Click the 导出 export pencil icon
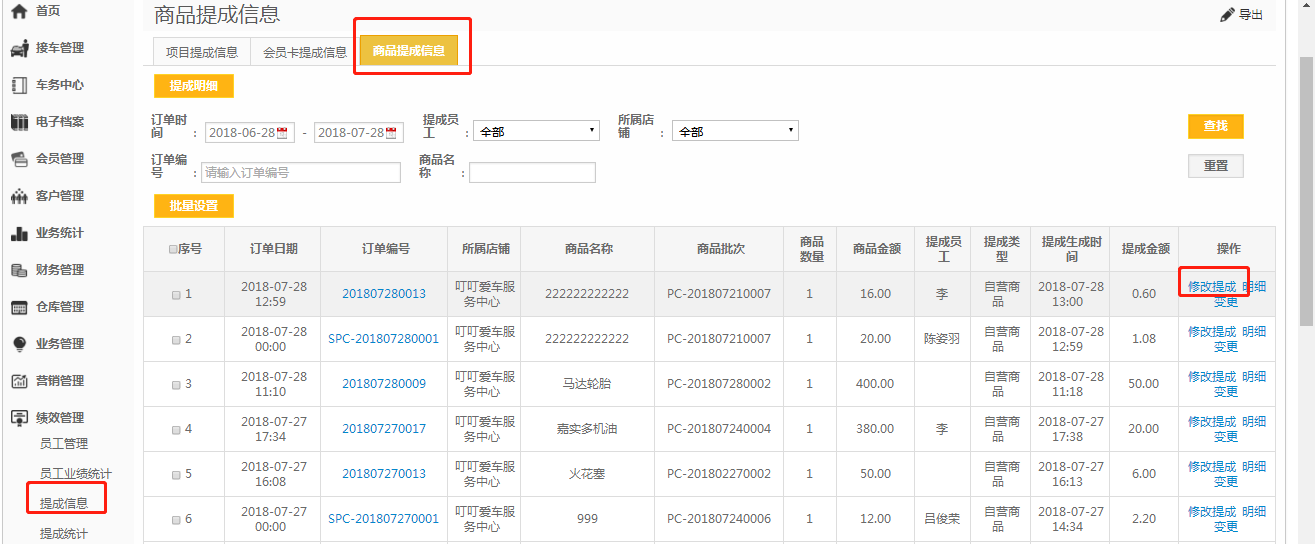The width and height of the screenshot is (1315, 544). 1228,15
